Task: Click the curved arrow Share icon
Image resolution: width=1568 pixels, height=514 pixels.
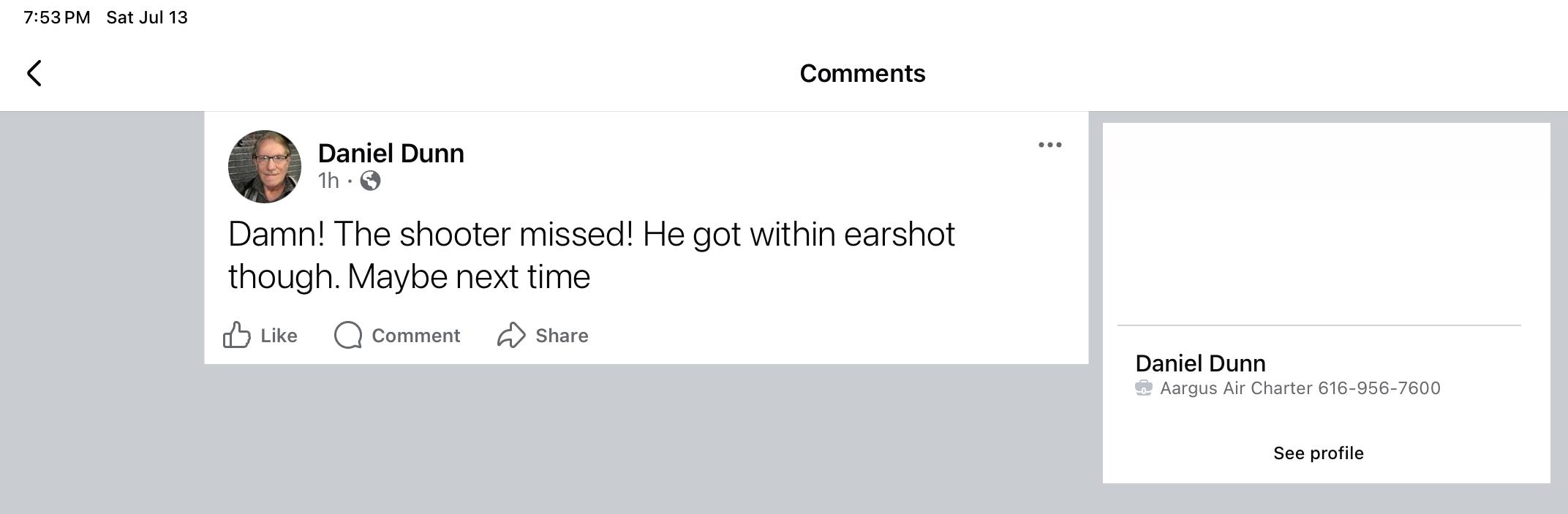Action: pyautogui.click(x=511, y=335)
